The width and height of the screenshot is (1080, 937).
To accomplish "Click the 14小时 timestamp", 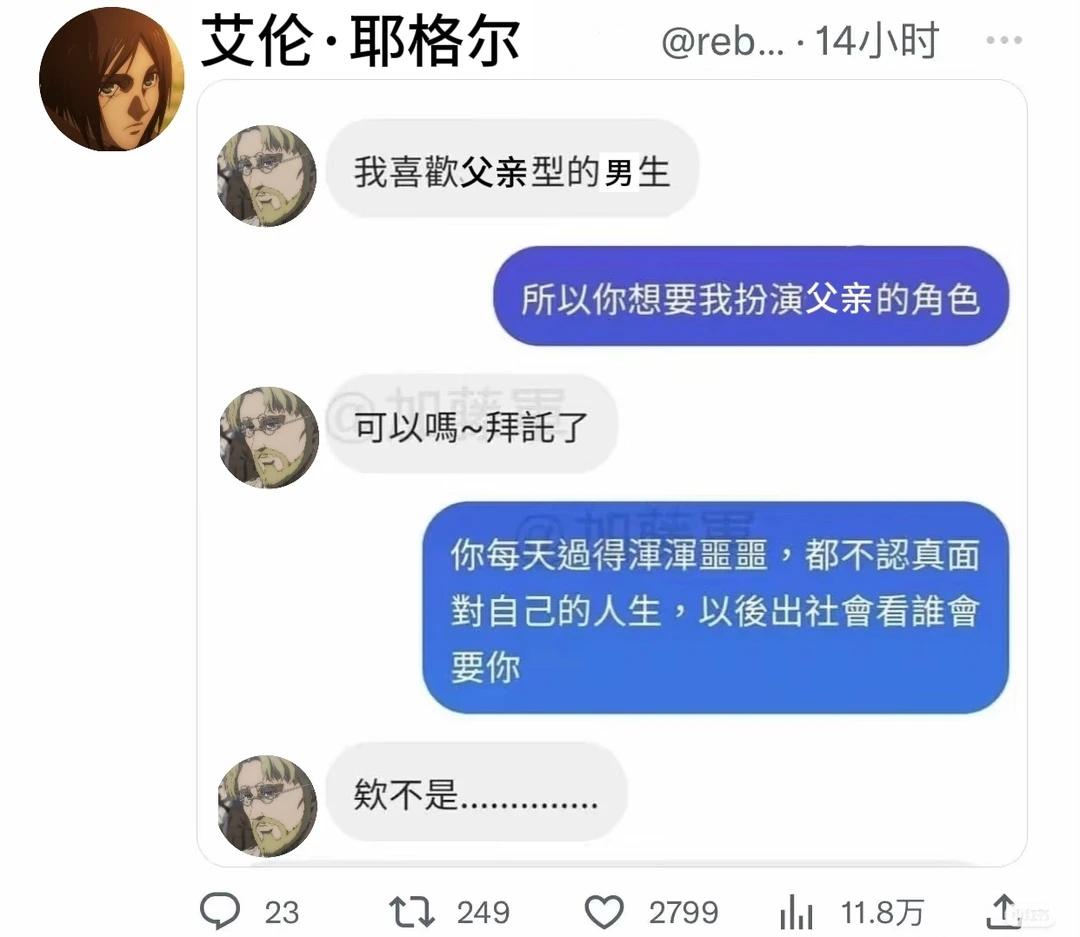I will pos(877,40).
